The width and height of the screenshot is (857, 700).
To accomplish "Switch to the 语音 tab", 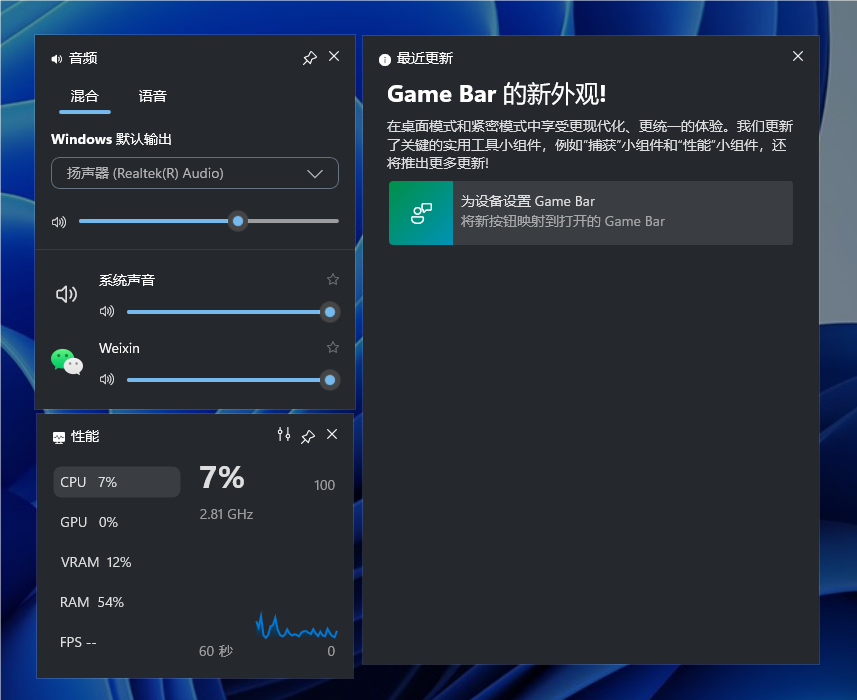I will tap(152, 96).
